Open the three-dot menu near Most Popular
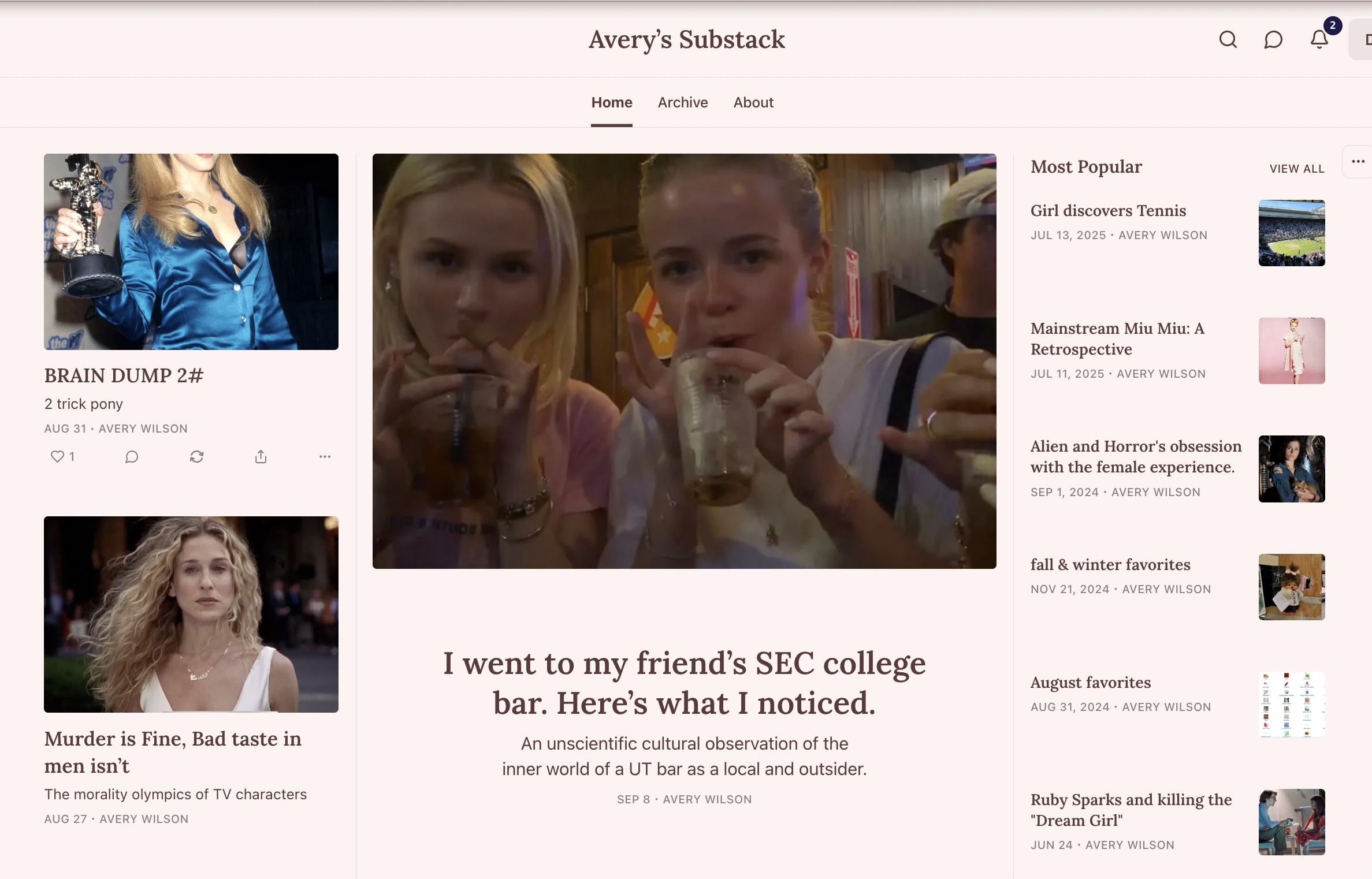The width and height of the screenshot is (1372, 879). [x=1358, y=162]
